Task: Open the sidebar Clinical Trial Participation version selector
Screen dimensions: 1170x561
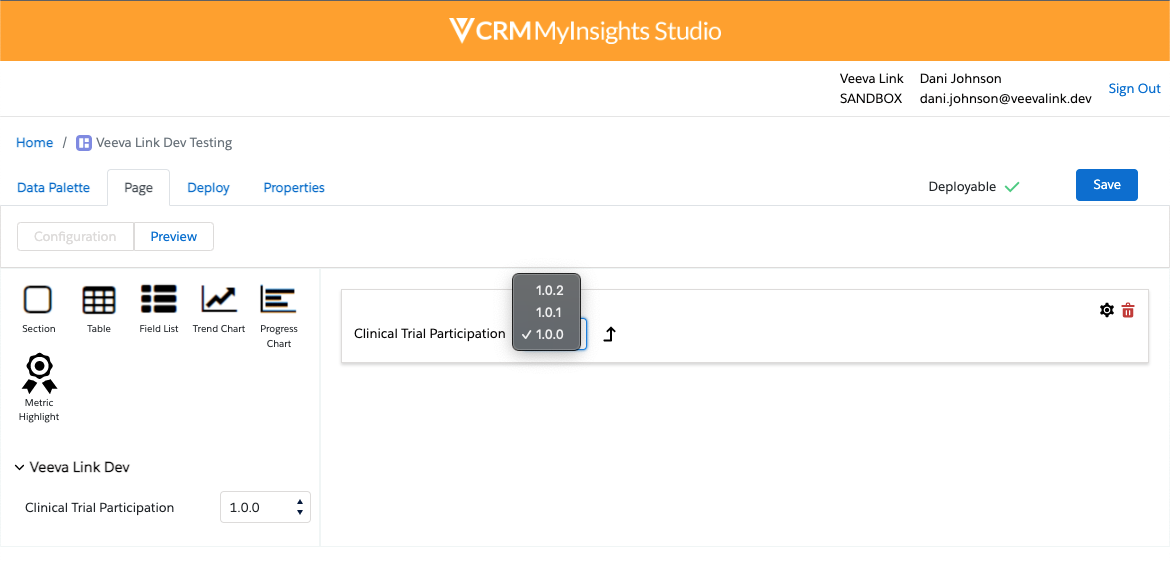Action: click(x=265, y=507)
